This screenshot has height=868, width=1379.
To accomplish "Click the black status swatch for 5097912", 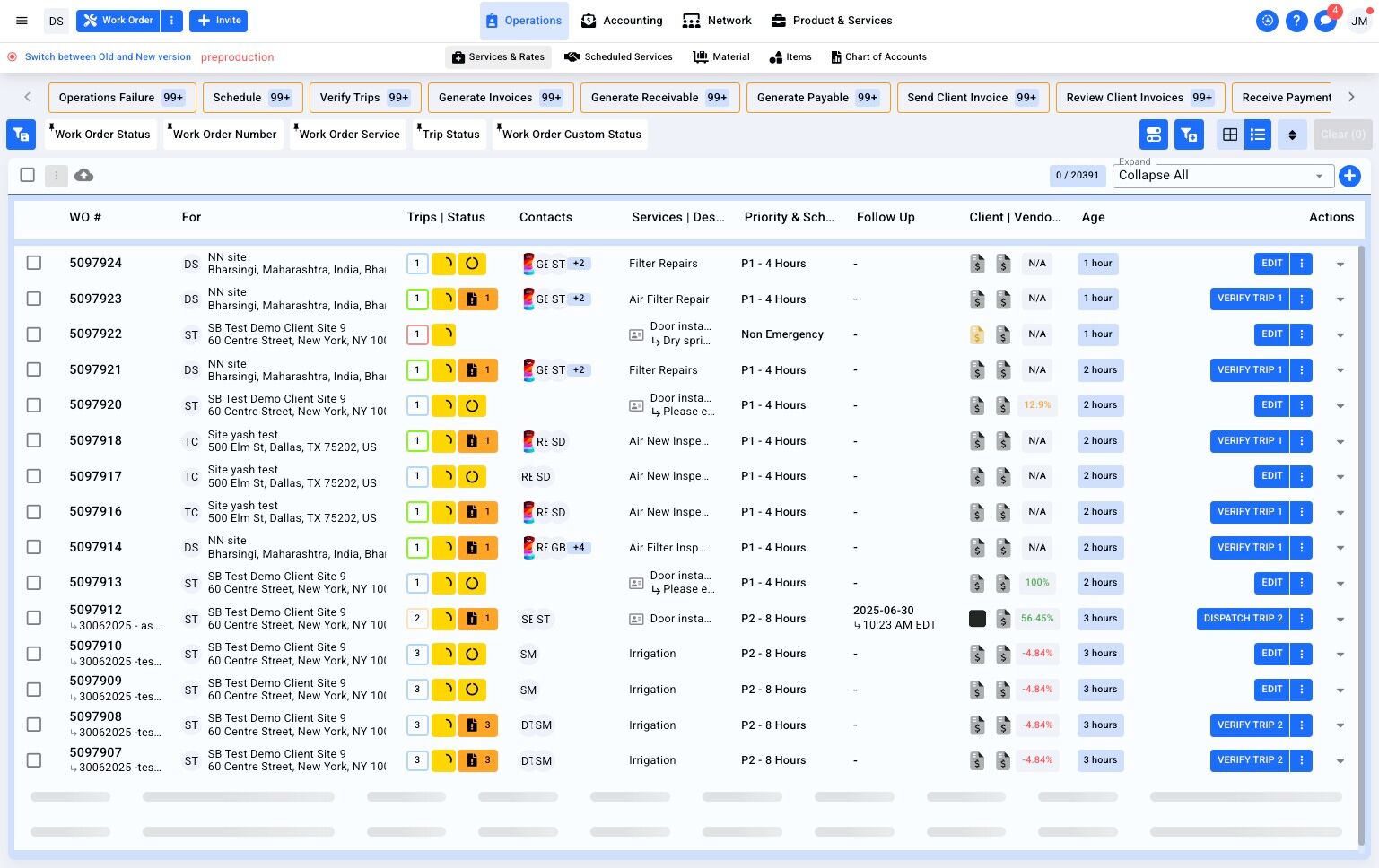I will [977, 618].
